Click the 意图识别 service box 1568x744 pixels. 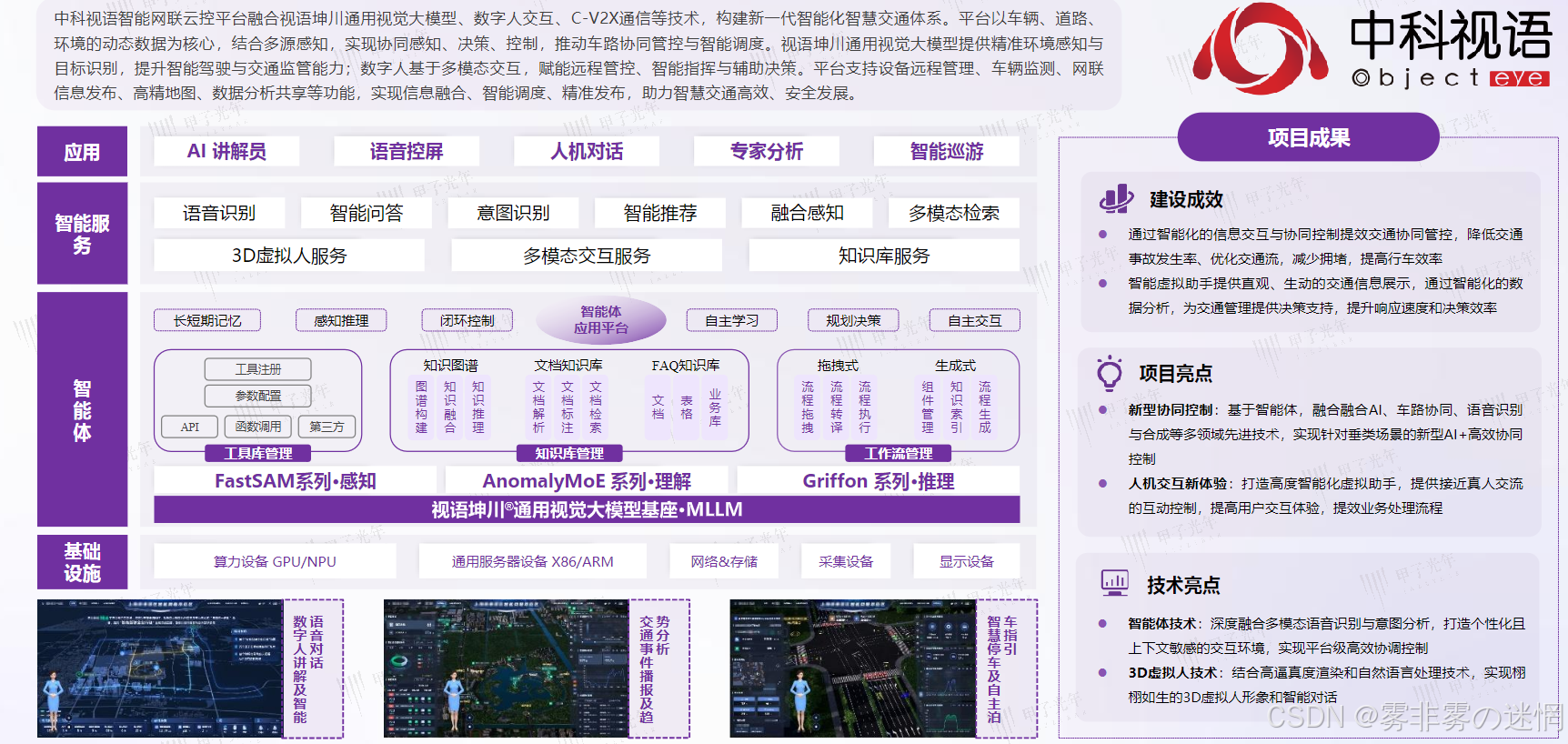pyautogui.click(x=513, y=213)
